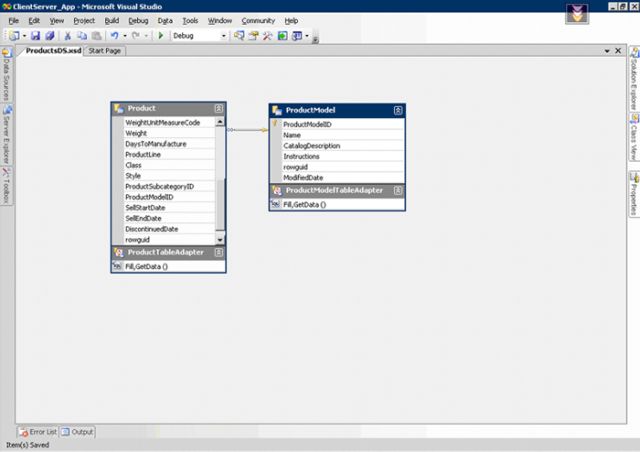The image size is (640, 452).
Task: Click the Copy toolbar icon
Action: [82, 36]
